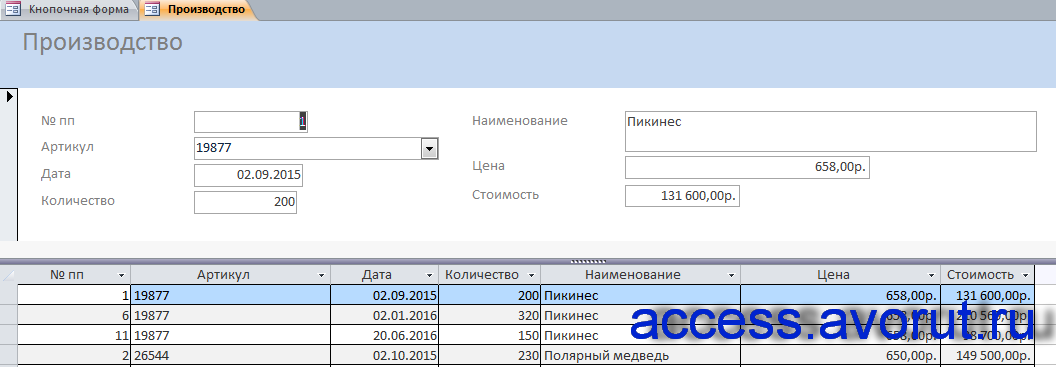This screenshot has width=1056, height=367.
Task: Click the 149 500,00р. cost cell
Action: click(x=988, y=356)
